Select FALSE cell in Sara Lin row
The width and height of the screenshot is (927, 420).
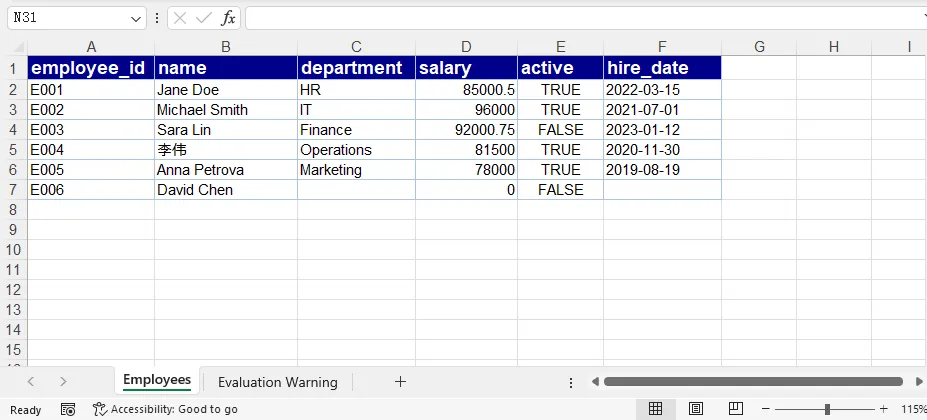click(x=560, y=130)
